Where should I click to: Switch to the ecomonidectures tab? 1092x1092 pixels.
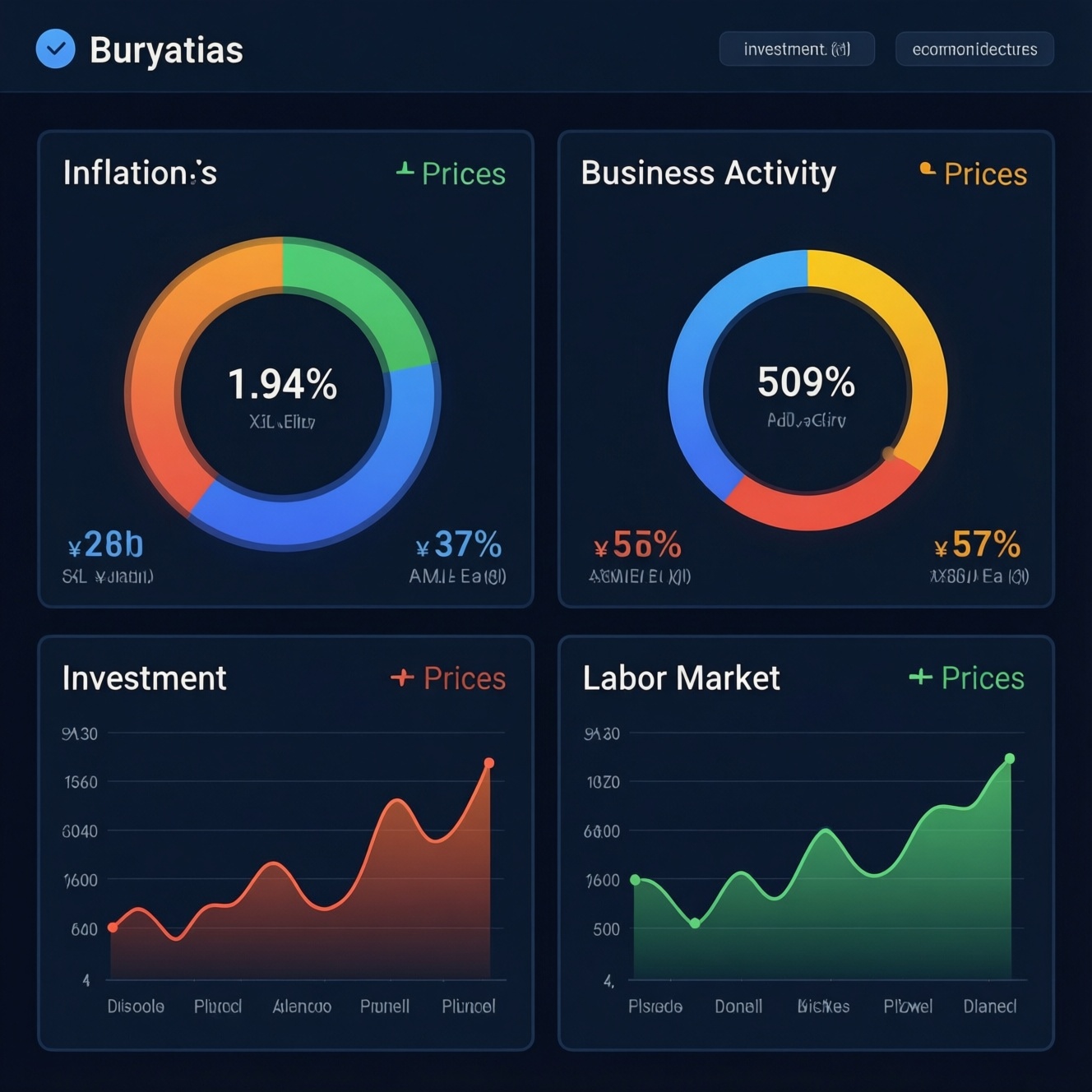point(974,49)
